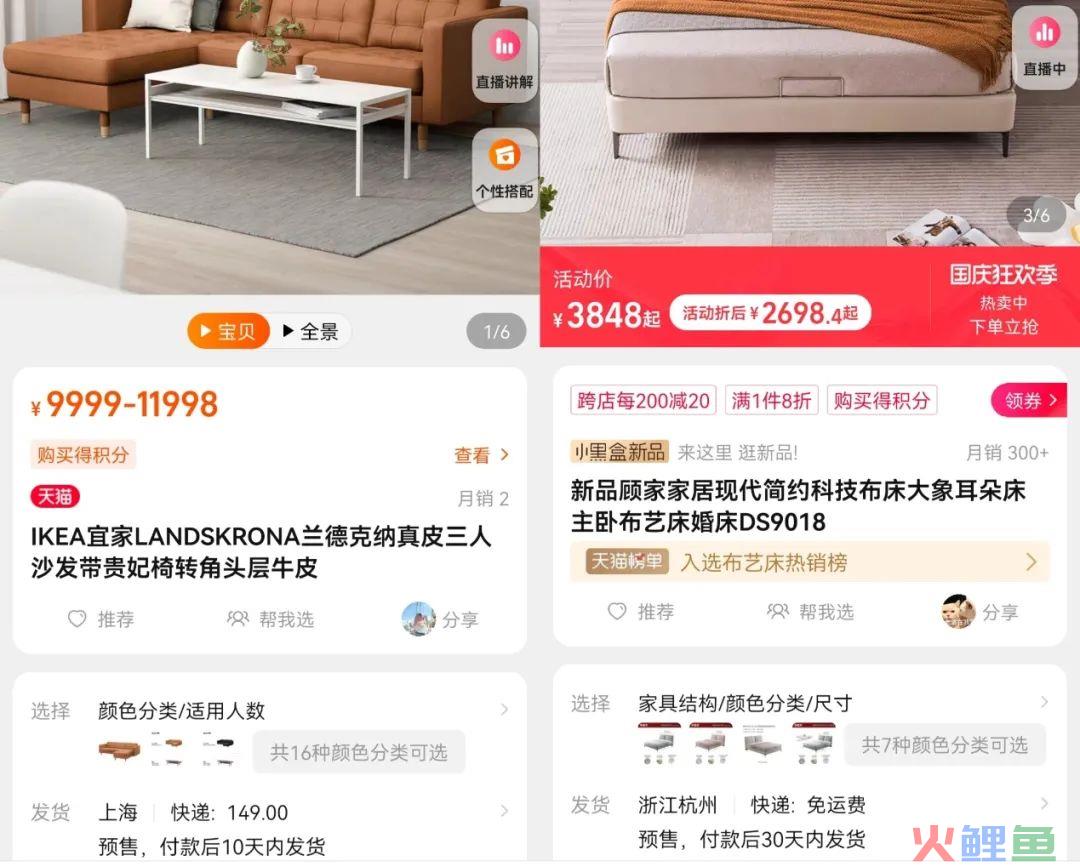
Task: Tap heart 推荐 under IKEA sofa
Action: pos(101,619)
